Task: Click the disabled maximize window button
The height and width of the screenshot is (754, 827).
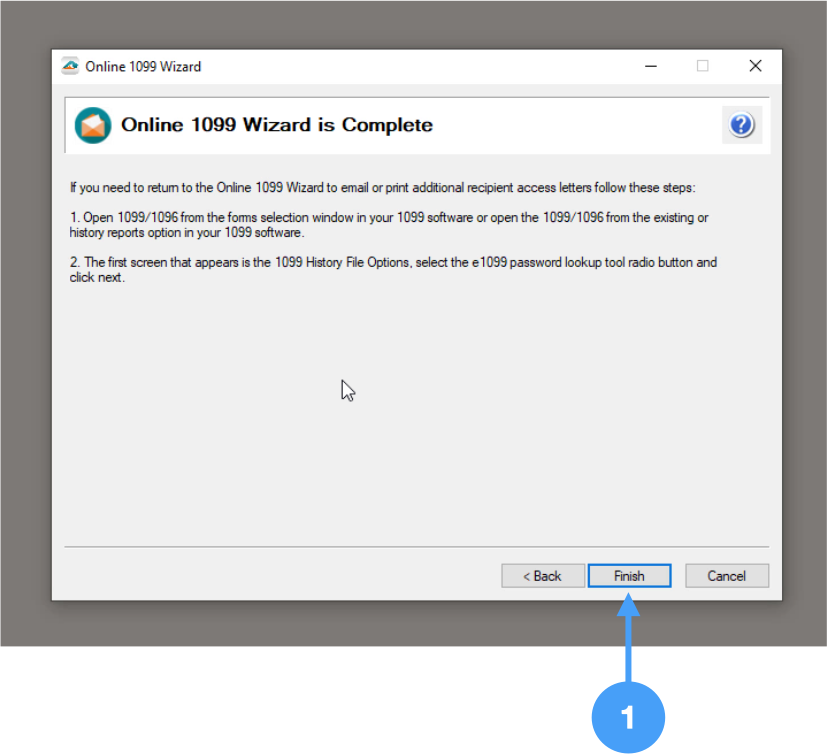Action: pos(703,66)
